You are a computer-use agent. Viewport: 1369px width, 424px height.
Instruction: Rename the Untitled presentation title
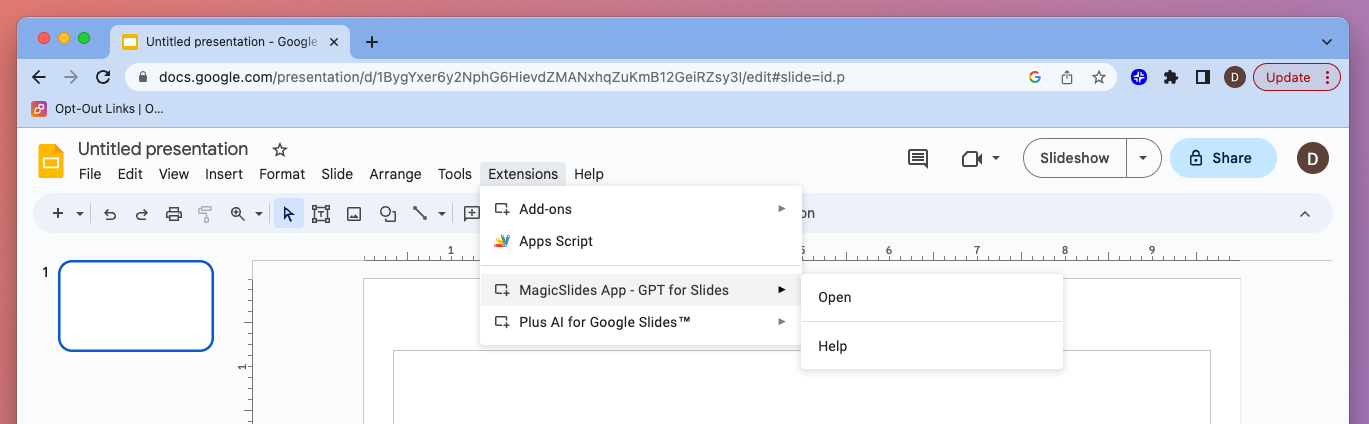click(163, 149)
